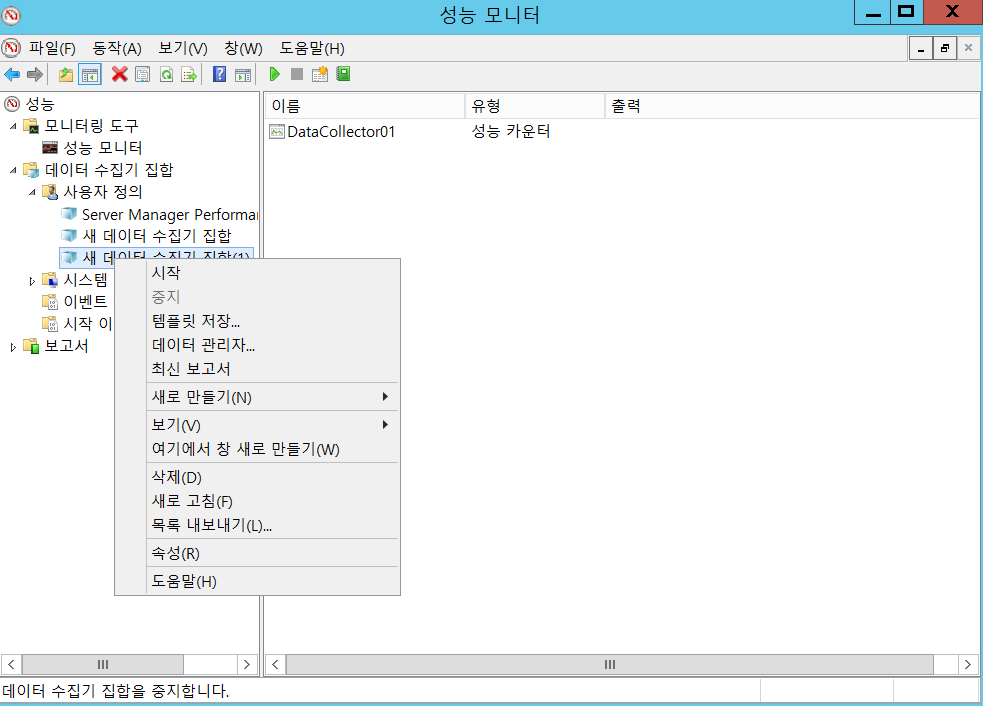Sort by the 유형 column header
The height and width of the screenshot is (706, 983).
point(535,106)
